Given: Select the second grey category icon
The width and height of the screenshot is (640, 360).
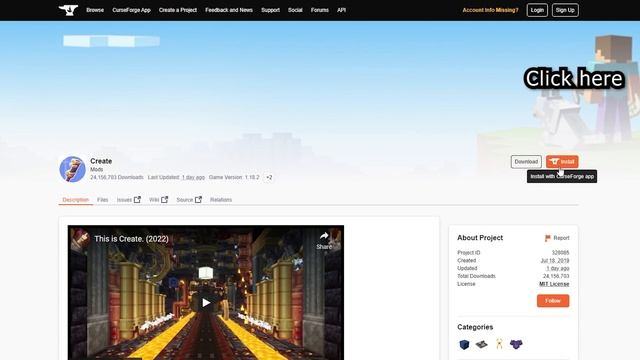Looking at the screenshot, I should (x=482, y=344).
